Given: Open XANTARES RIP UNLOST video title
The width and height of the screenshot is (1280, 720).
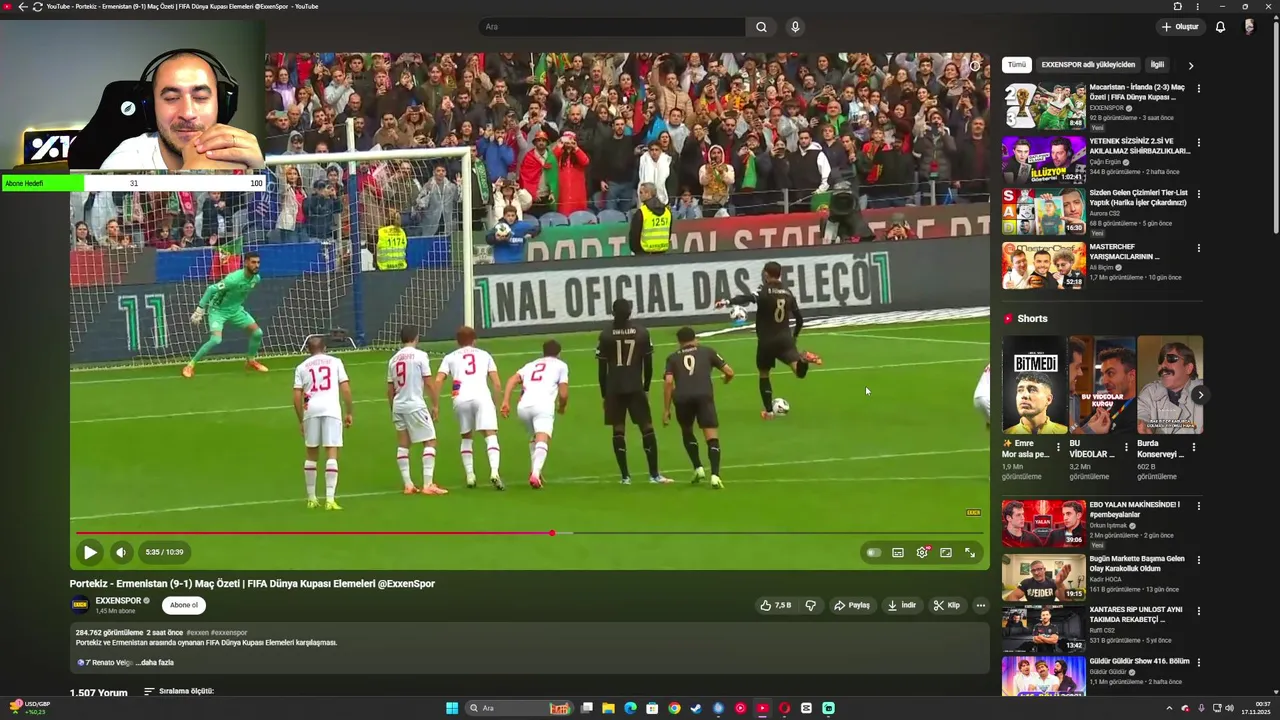Looking at the screenshot, I should (1137, 614).
